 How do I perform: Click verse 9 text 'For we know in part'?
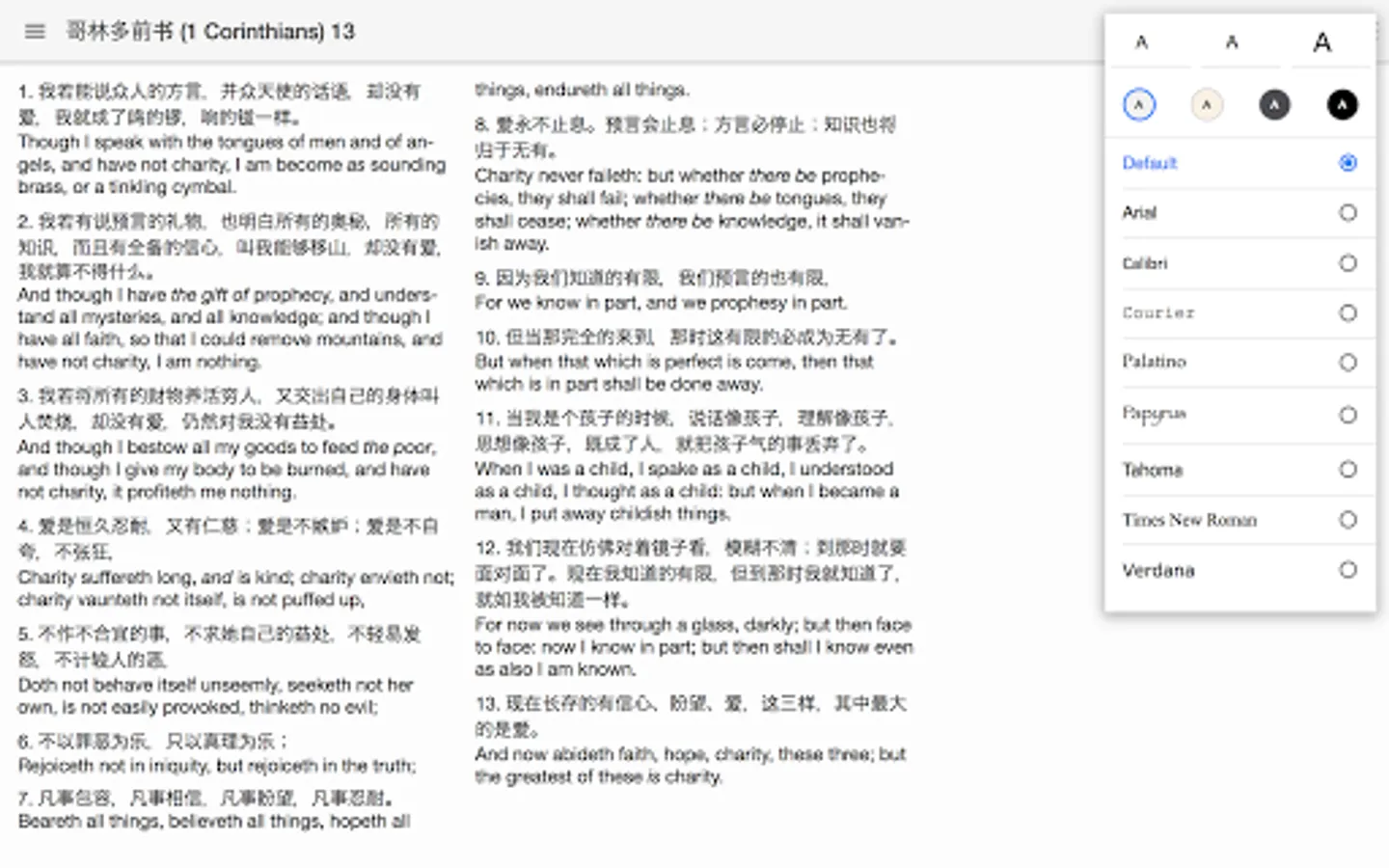(558, 303)
